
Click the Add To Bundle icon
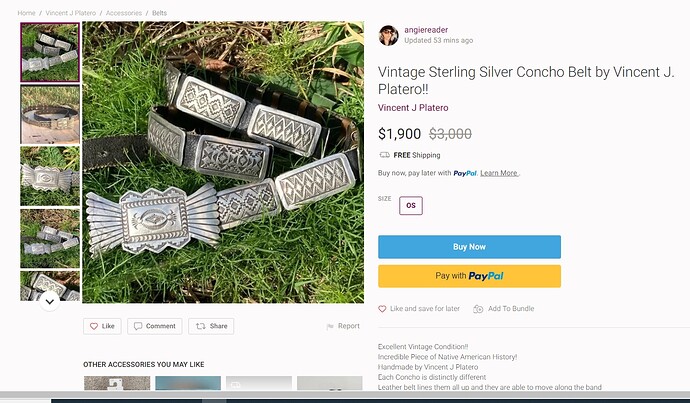[478, 309]
